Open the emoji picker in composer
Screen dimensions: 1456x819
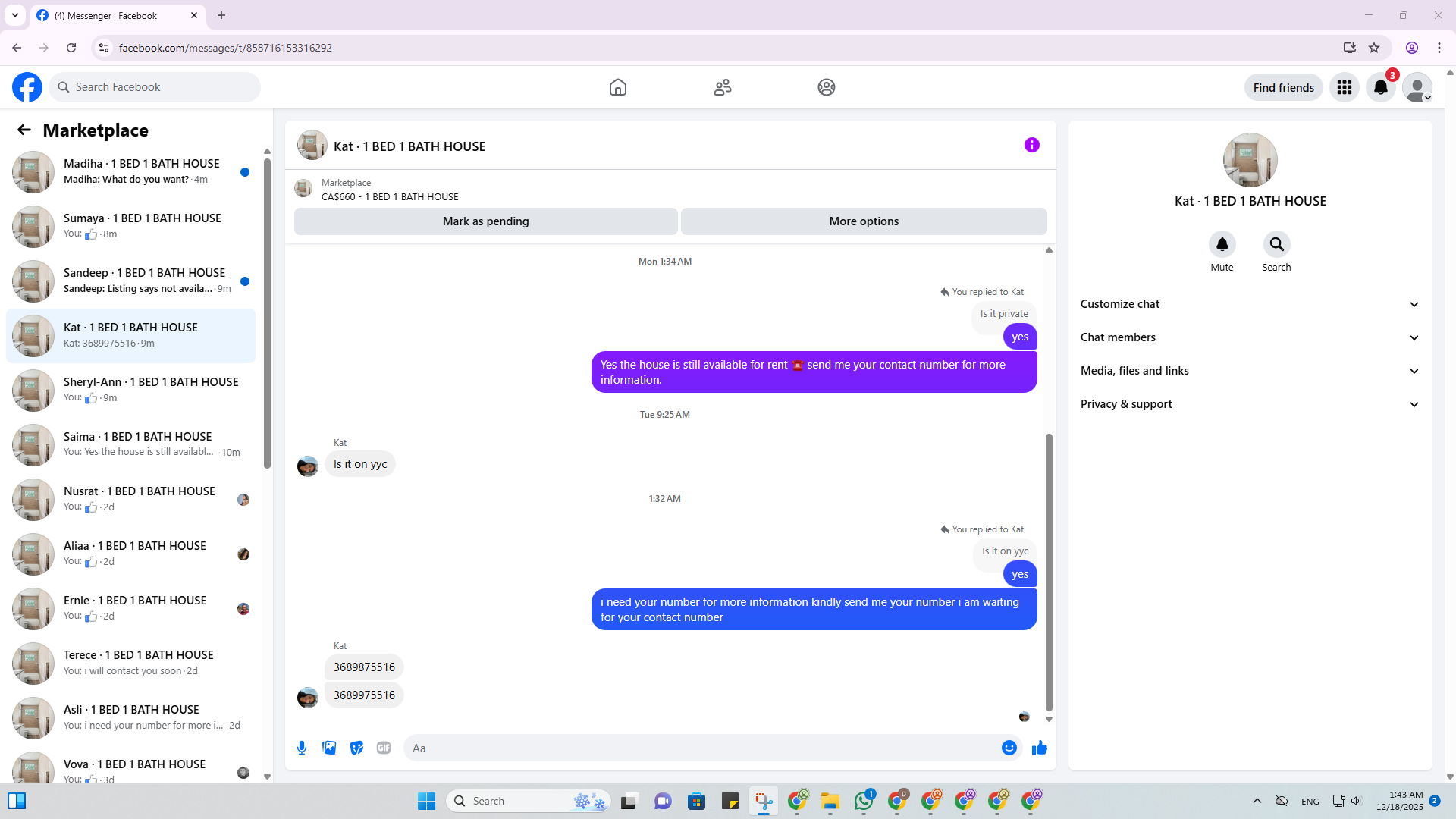point(1009,748)
